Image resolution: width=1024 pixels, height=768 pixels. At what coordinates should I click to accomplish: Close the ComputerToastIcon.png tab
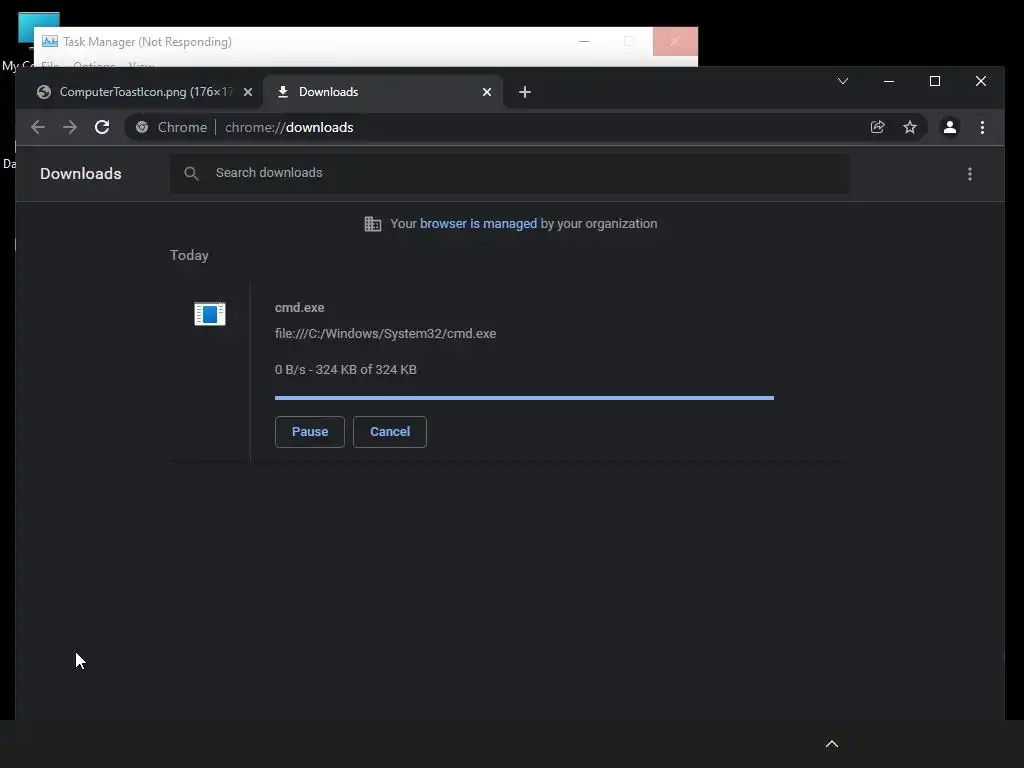click(248, 92)
